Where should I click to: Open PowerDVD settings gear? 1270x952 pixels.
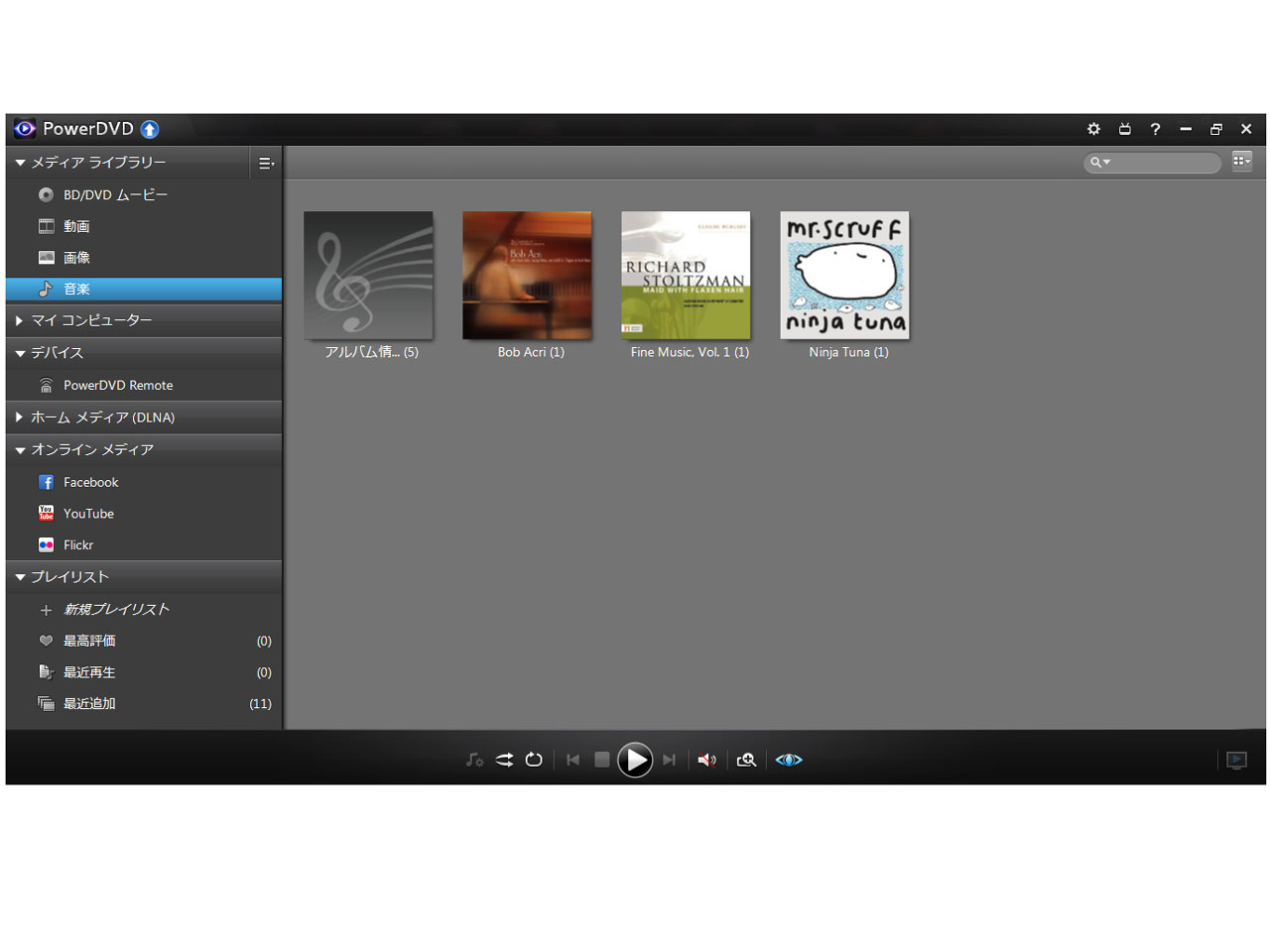click(x=1093, y=129)
